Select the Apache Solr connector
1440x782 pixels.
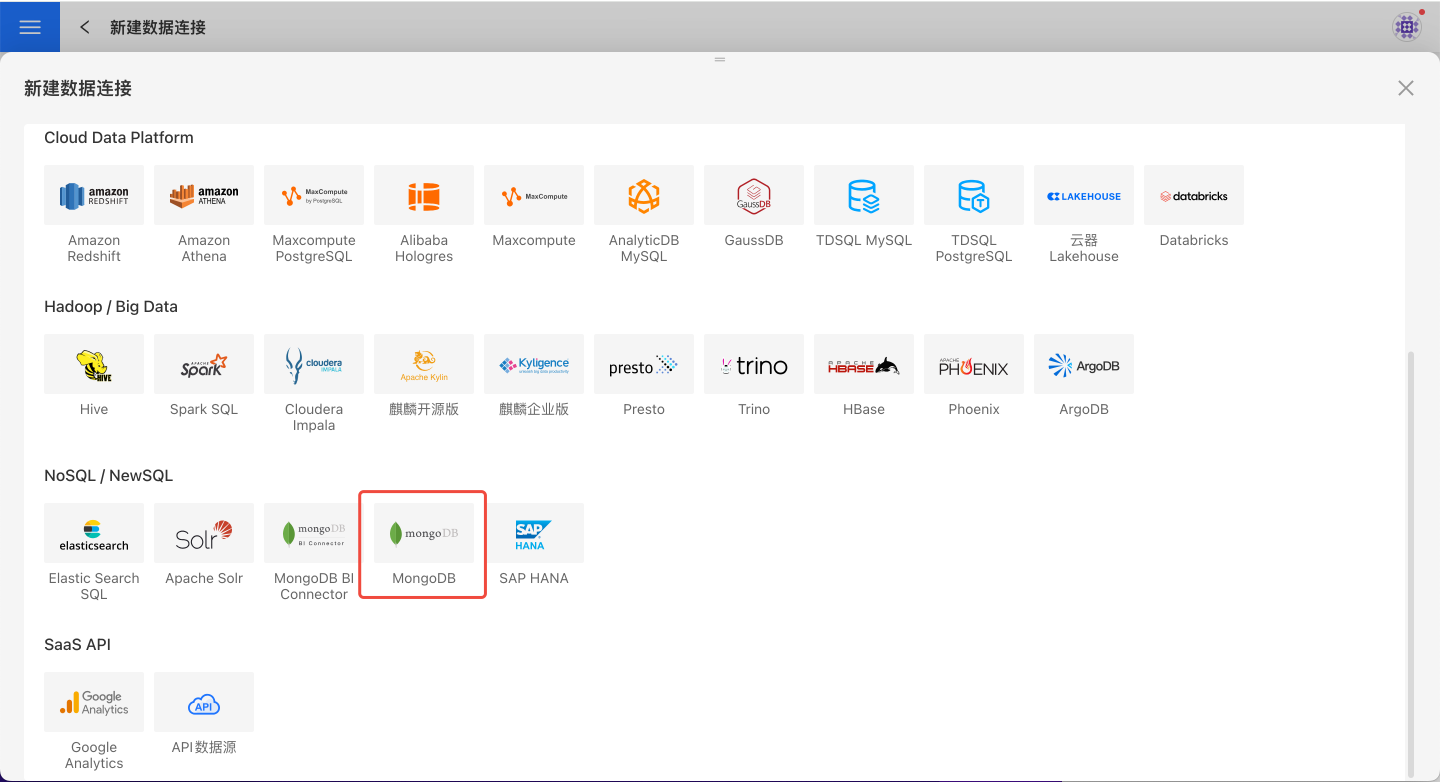coord(204,534)
